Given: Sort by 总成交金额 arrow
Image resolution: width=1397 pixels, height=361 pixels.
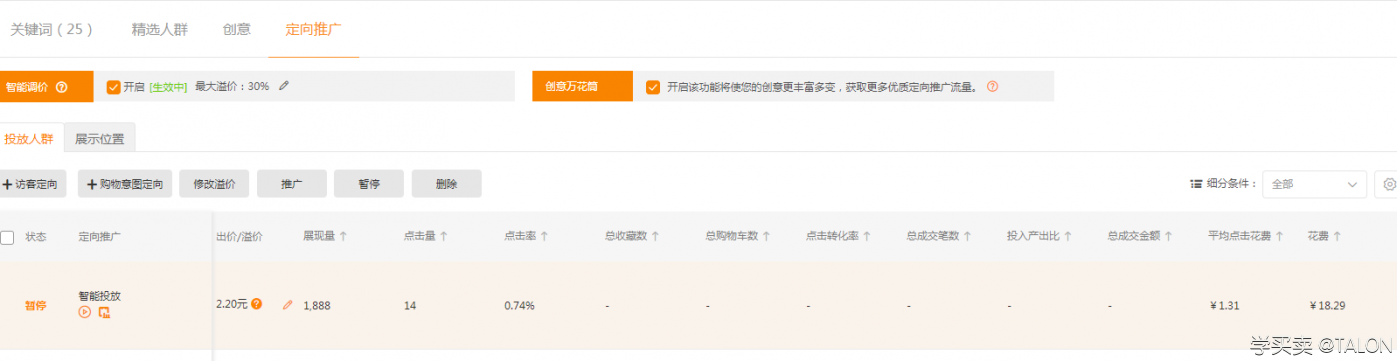Looking at the screenshot, I should [1169, 237].
